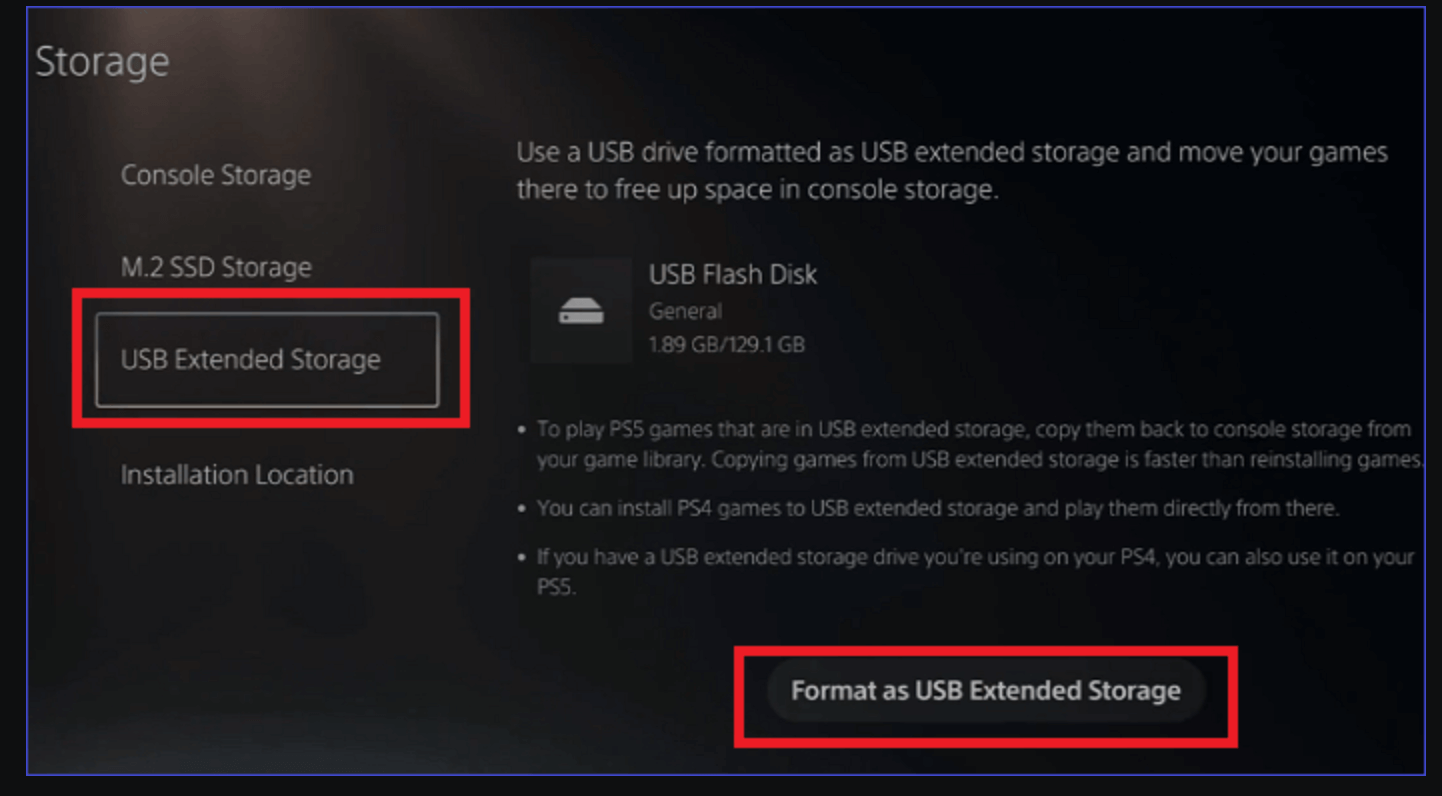Click the drive entry row for USB Flash Disk
1442x796 pixels.
pyautogui.click(x=700, y=305)
